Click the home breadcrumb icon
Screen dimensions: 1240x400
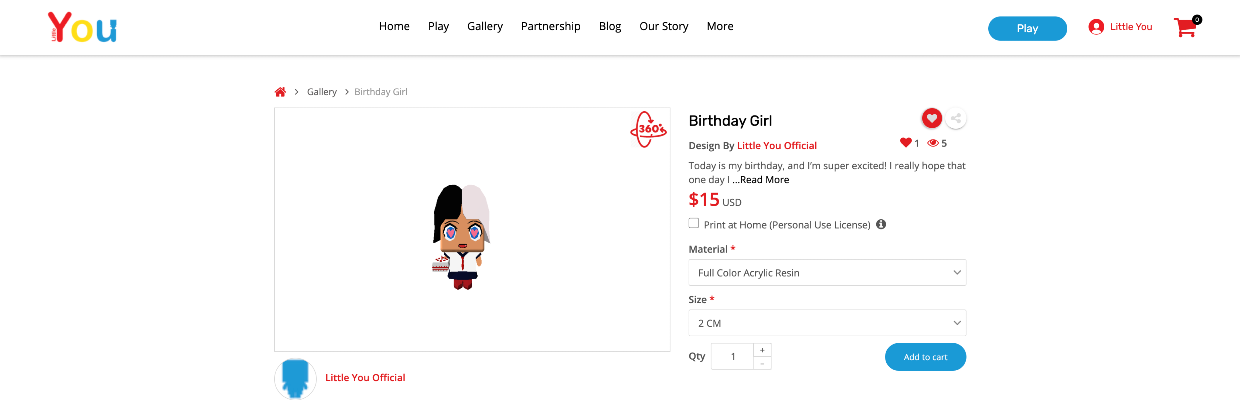pos(280,92)
